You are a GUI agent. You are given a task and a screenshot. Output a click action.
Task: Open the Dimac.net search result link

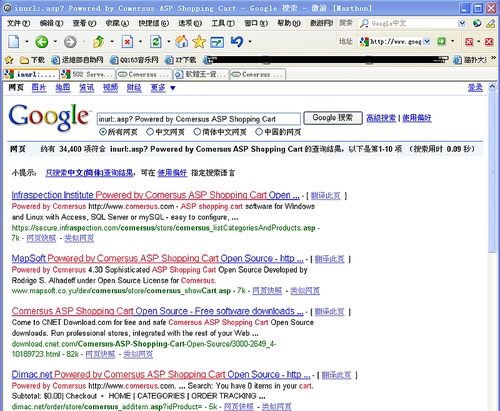click(x=161, y=374)
